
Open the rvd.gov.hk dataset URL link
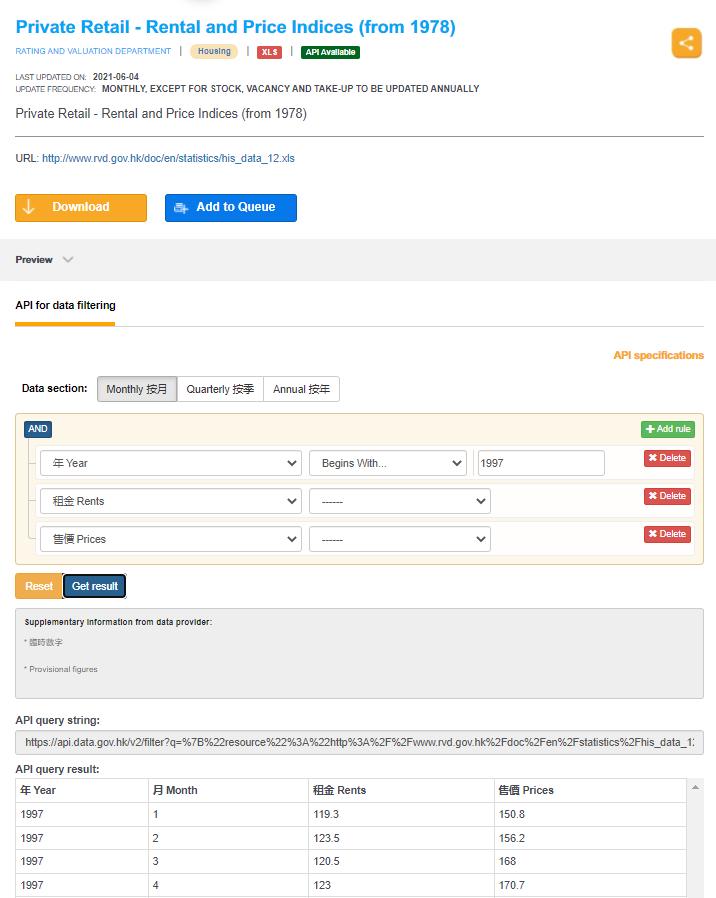click(168, 158)
